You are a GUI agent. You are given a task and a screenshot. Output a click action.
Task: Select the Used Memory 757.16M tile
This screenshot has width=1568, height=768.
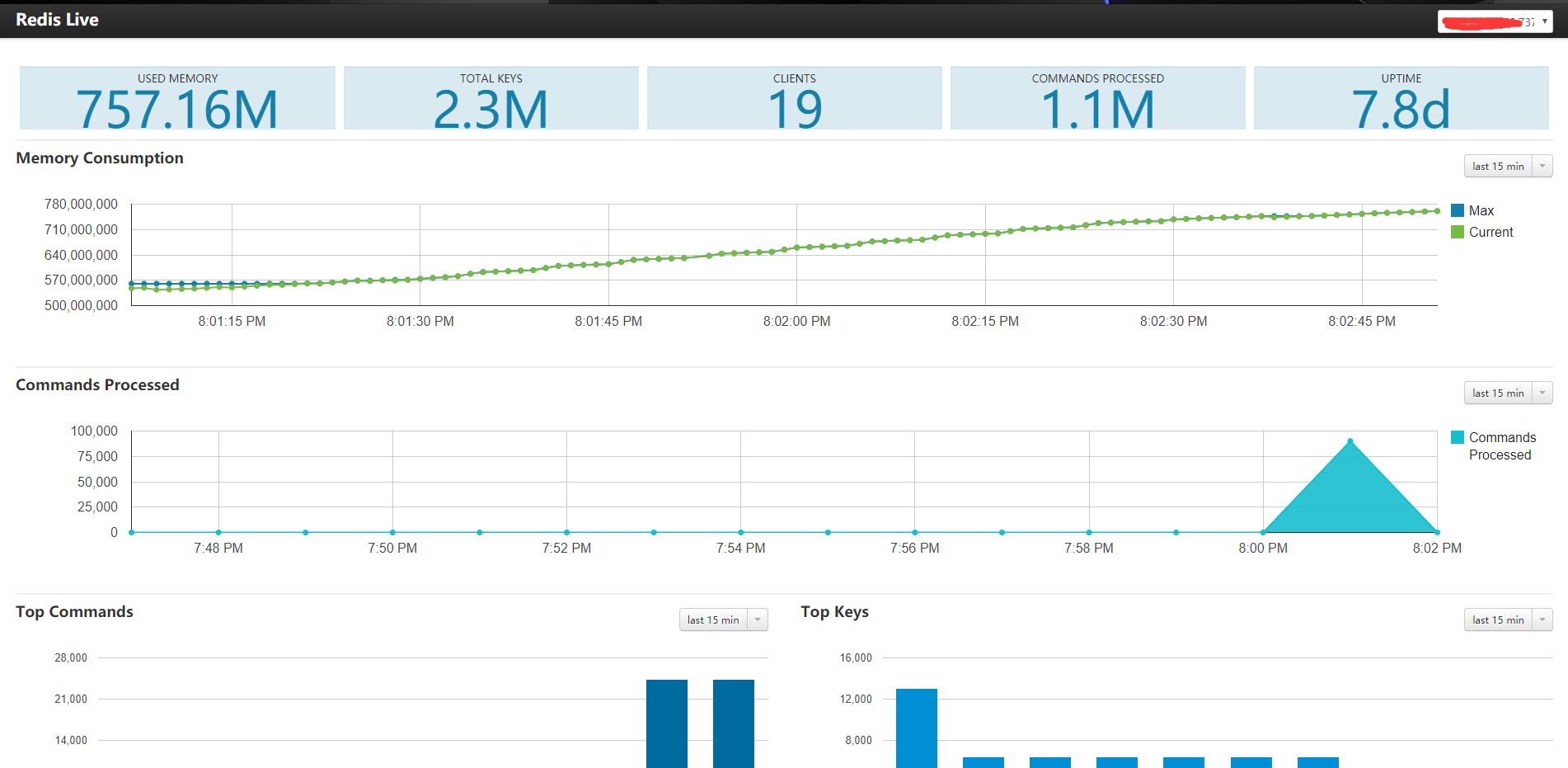coord(177,98)
